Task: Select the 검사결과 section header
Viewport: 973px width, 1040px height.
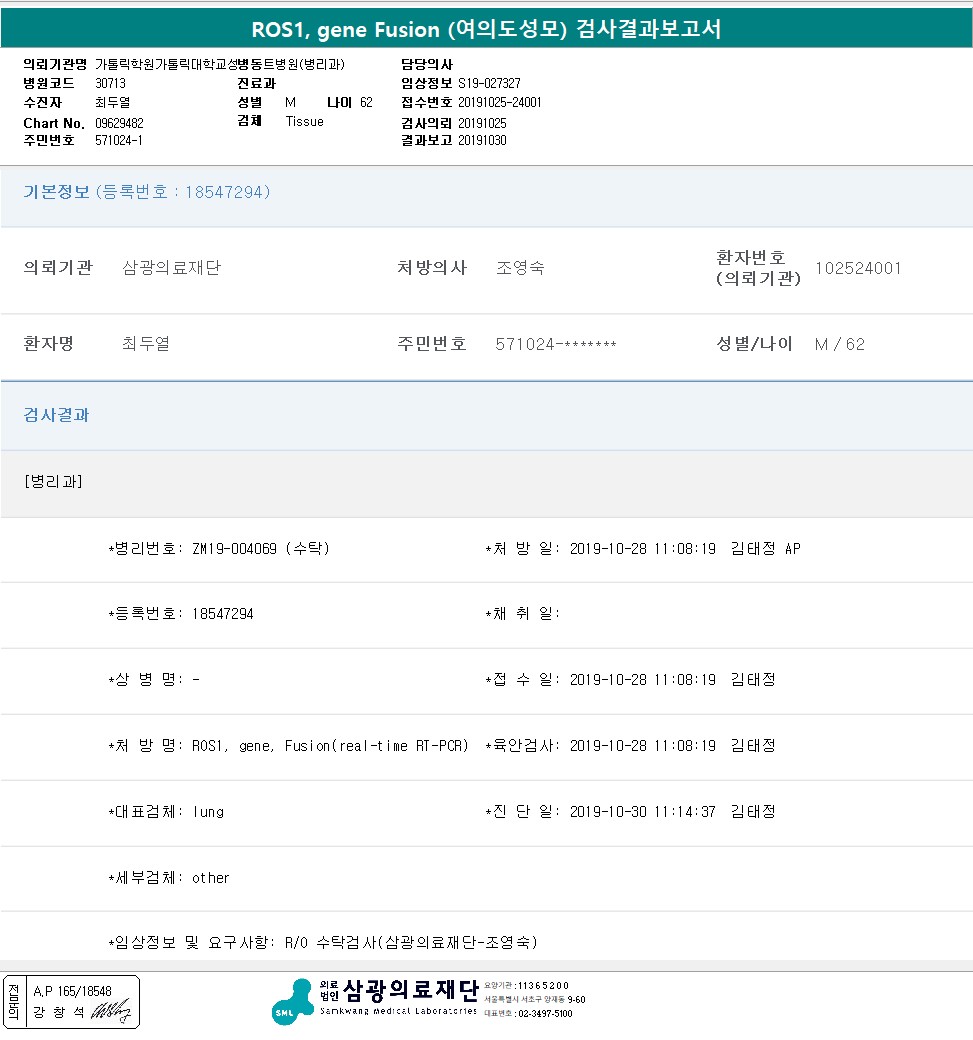Action: pos(57,415)
